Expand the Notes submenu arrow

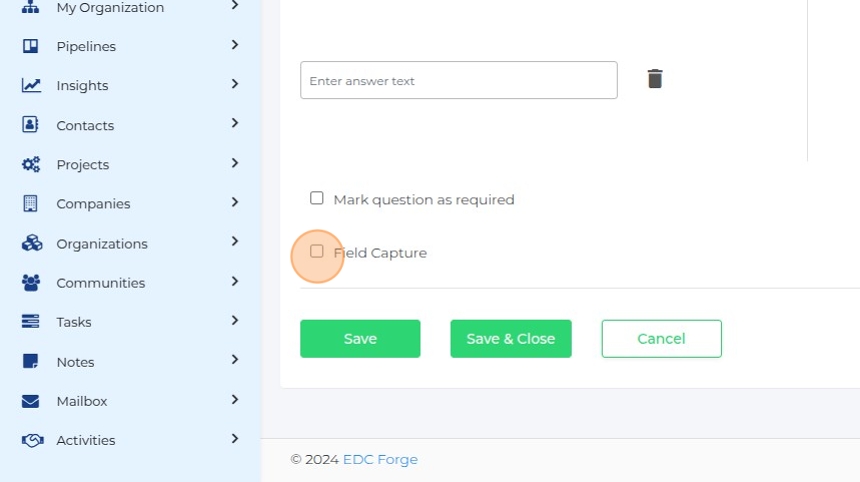point(235,360)
